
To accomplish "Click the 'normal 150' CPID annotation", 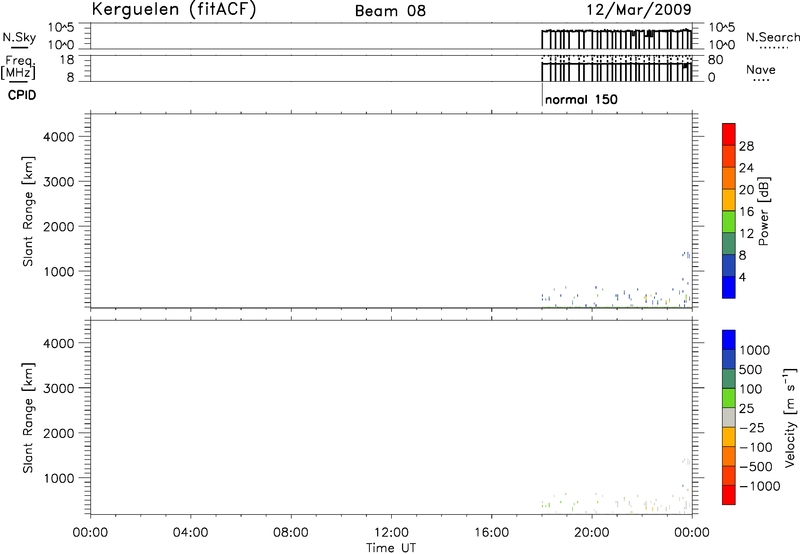I will (581, 99).
